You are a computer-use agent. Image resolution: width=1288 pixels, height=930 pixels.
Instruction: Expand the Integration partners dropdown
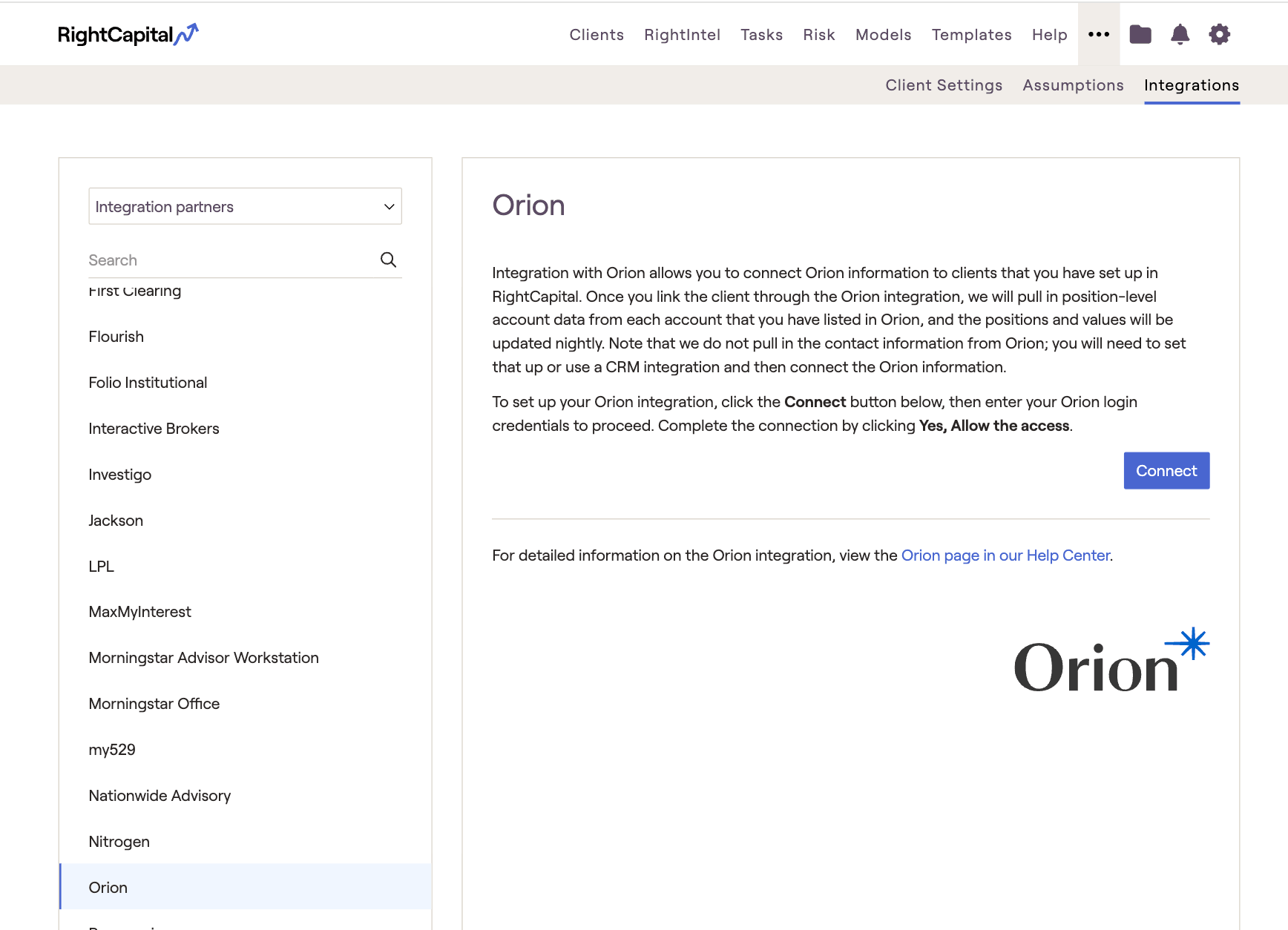coord(245,206)
